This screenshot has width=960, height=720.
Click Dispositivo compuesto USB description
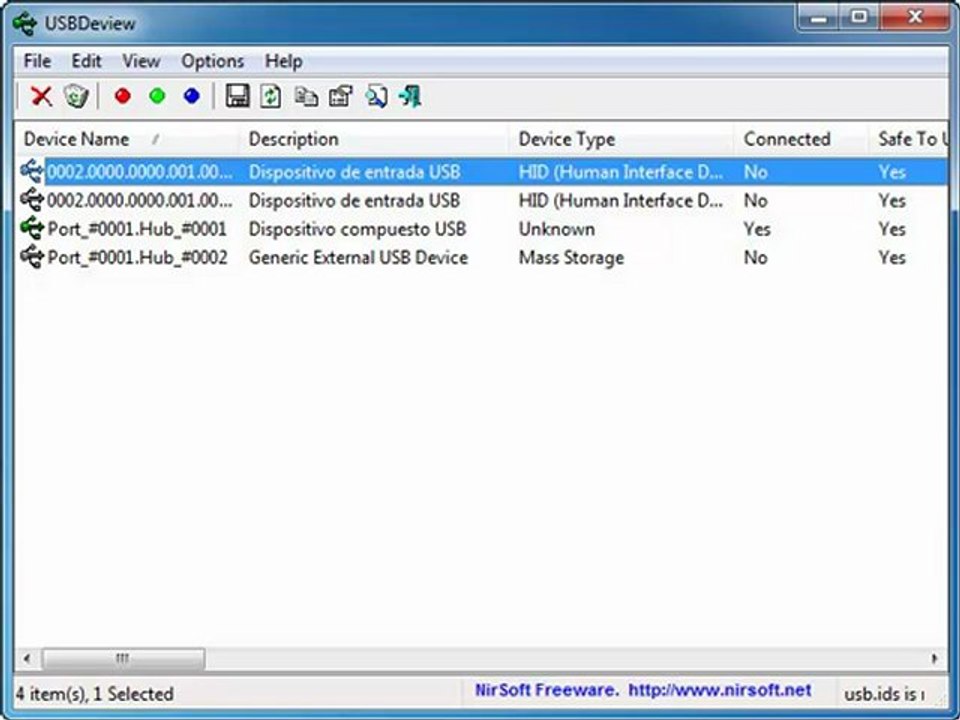358,229
